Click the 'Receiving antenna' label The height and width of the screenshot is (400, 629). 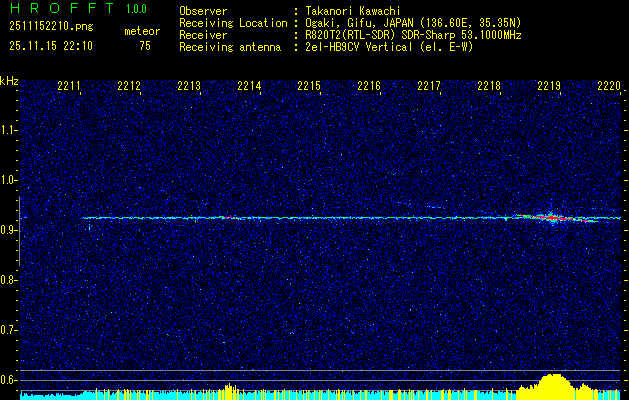(x=230, y=47)
